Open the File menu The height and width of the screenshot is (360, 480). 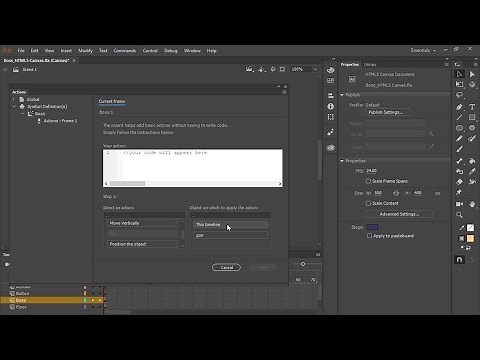(x=21, y=51)
